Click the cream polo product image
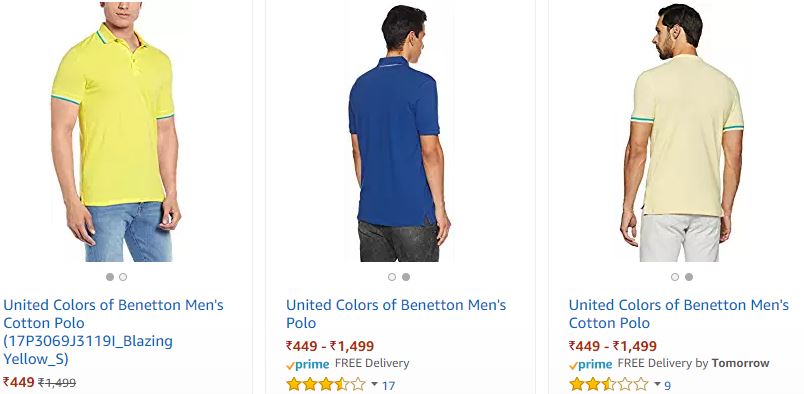 pos(682,132)
